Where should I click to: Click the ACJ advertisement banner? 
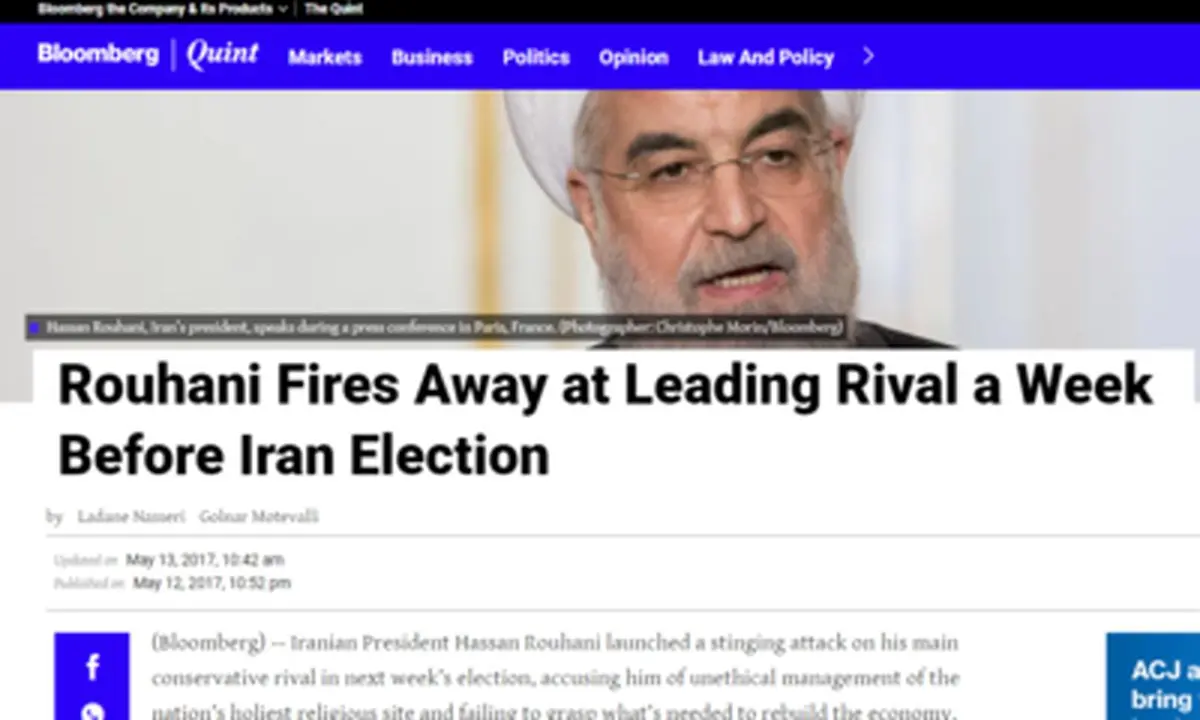(1153, 676)
